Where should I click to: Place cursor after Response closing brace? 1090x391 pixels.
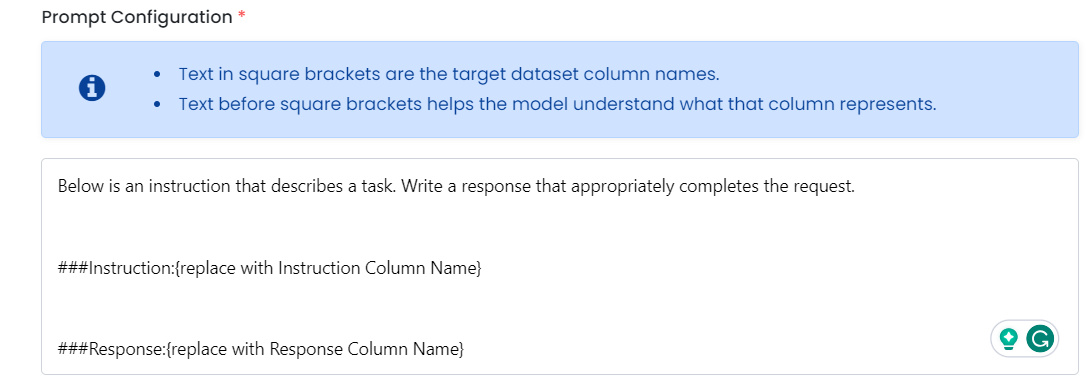click(465, 349)
